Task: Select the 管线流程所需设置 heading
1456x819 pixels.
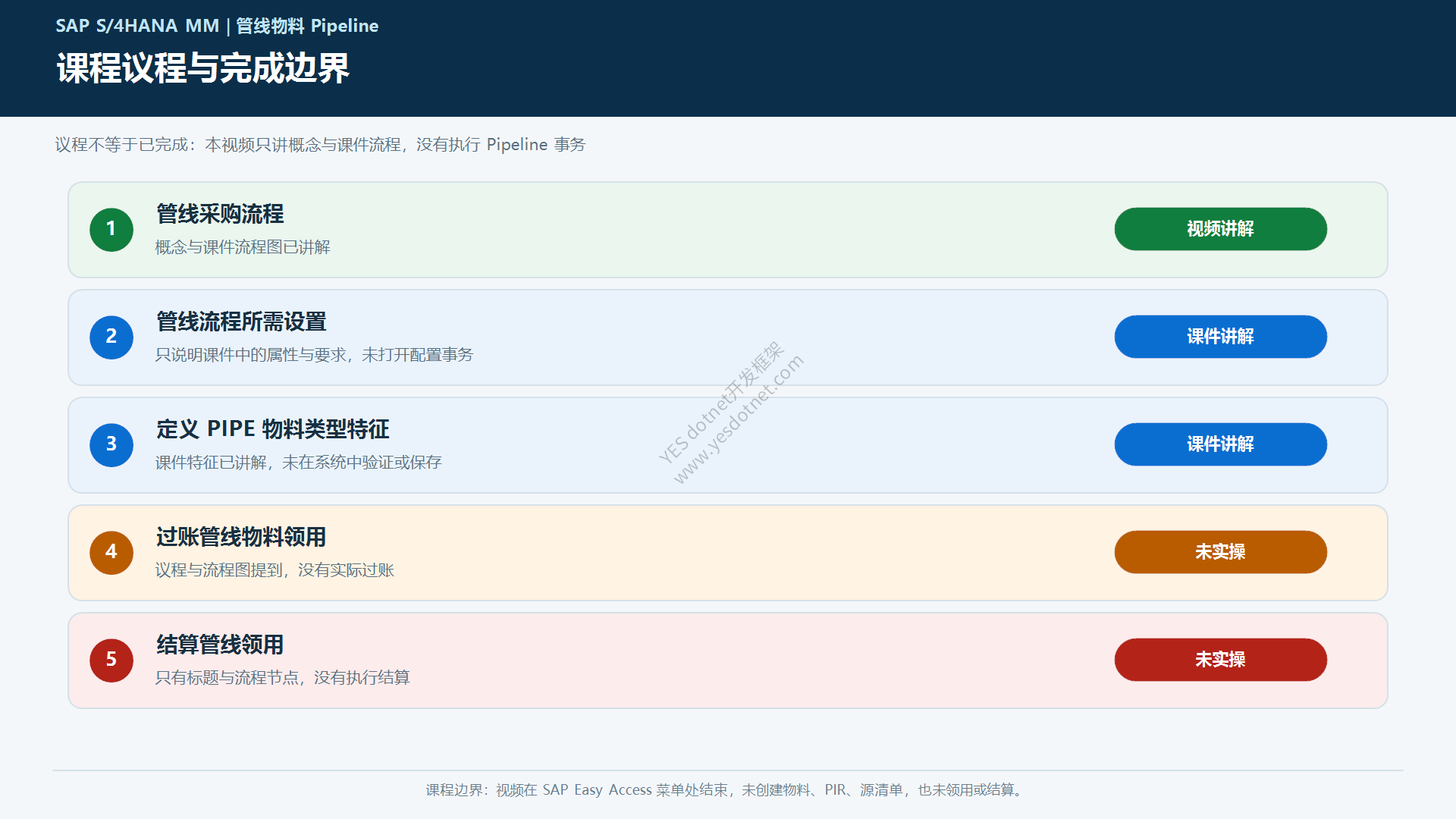Action: 241,322
